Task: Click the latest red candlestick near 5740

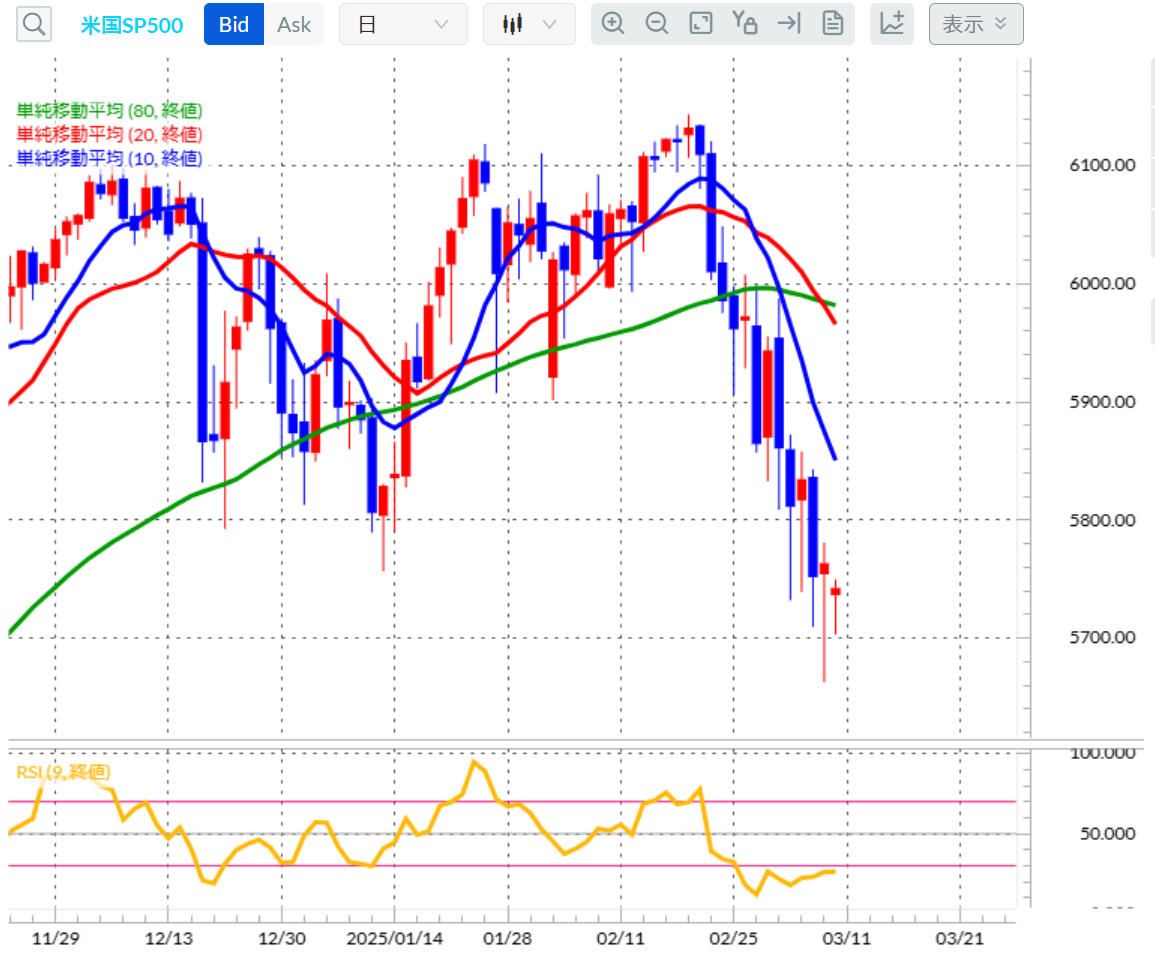Action: [x=835, y=592]
